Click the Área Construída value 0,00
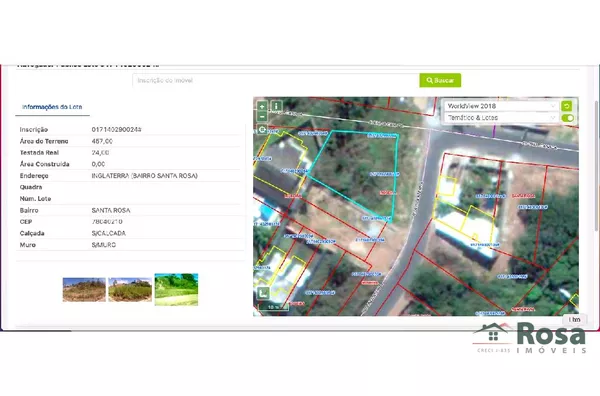Screen dimensions: 600x396 point(98,164)
